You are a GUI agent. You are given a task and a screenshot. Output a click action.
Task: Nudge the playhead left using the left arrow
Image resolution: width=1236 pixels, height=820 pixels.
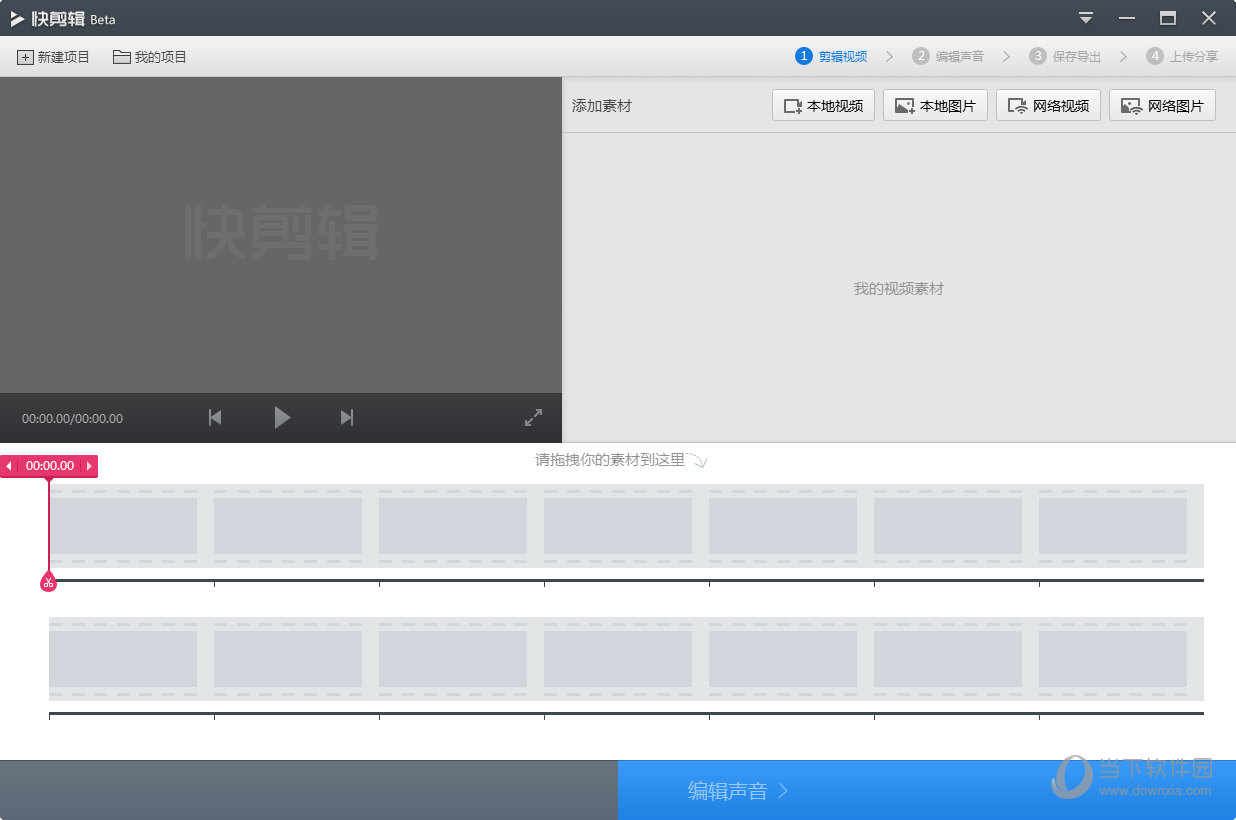point(8,466)
